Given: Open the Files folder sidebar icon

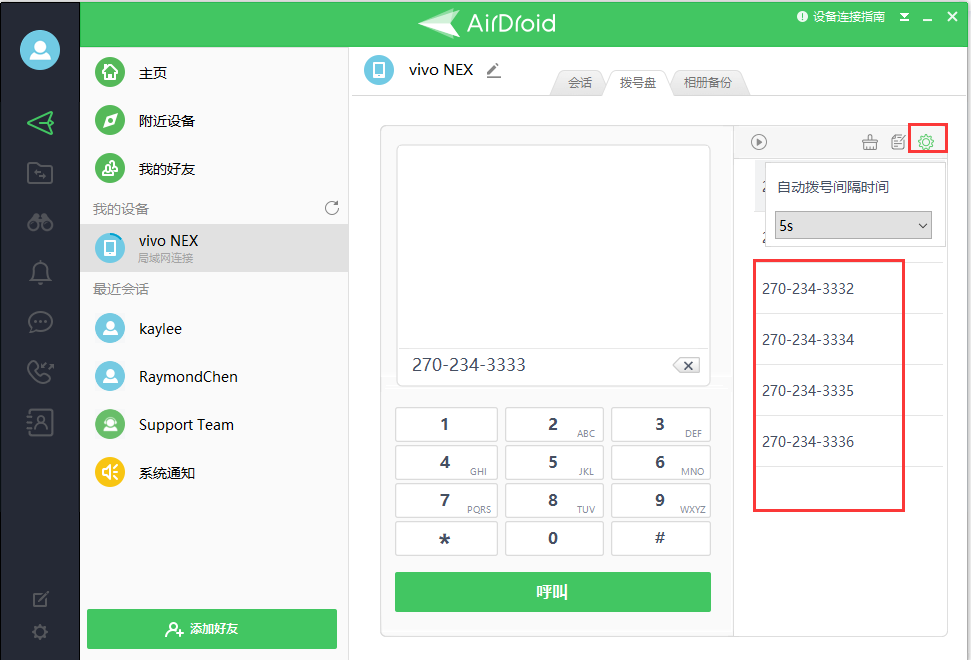Looking at the screenshot, I should (x=40, y=173).
